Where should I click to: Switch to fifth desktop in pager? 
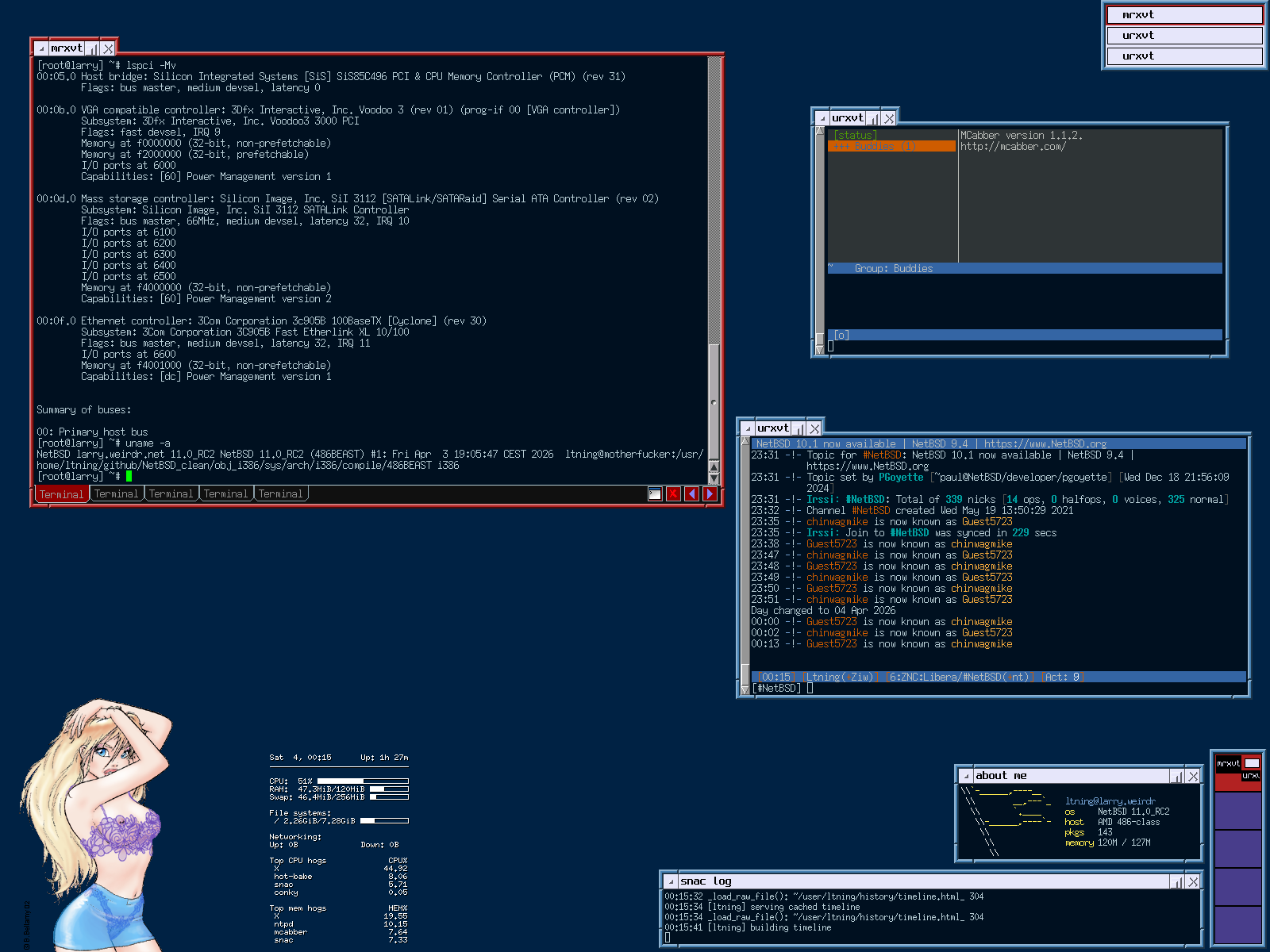(x=1238, y=925)
